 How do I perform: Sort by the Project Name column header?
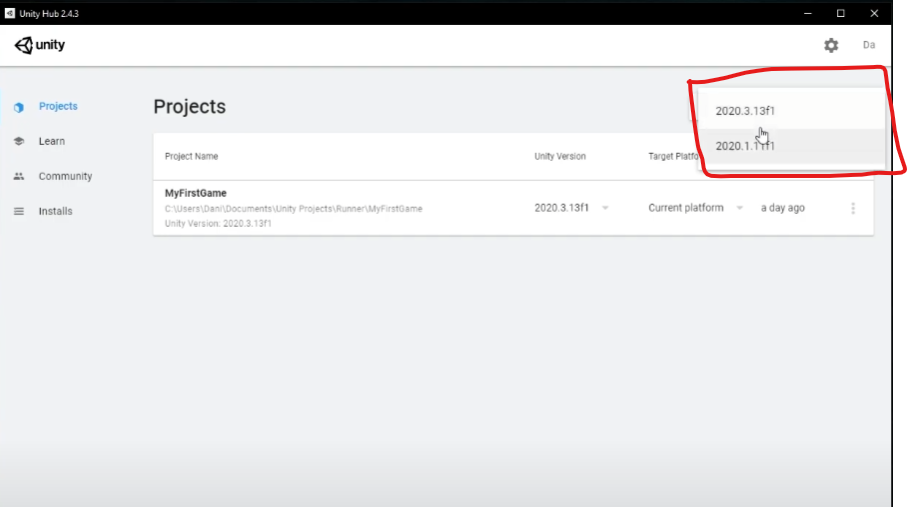click(x=191, y=156)
